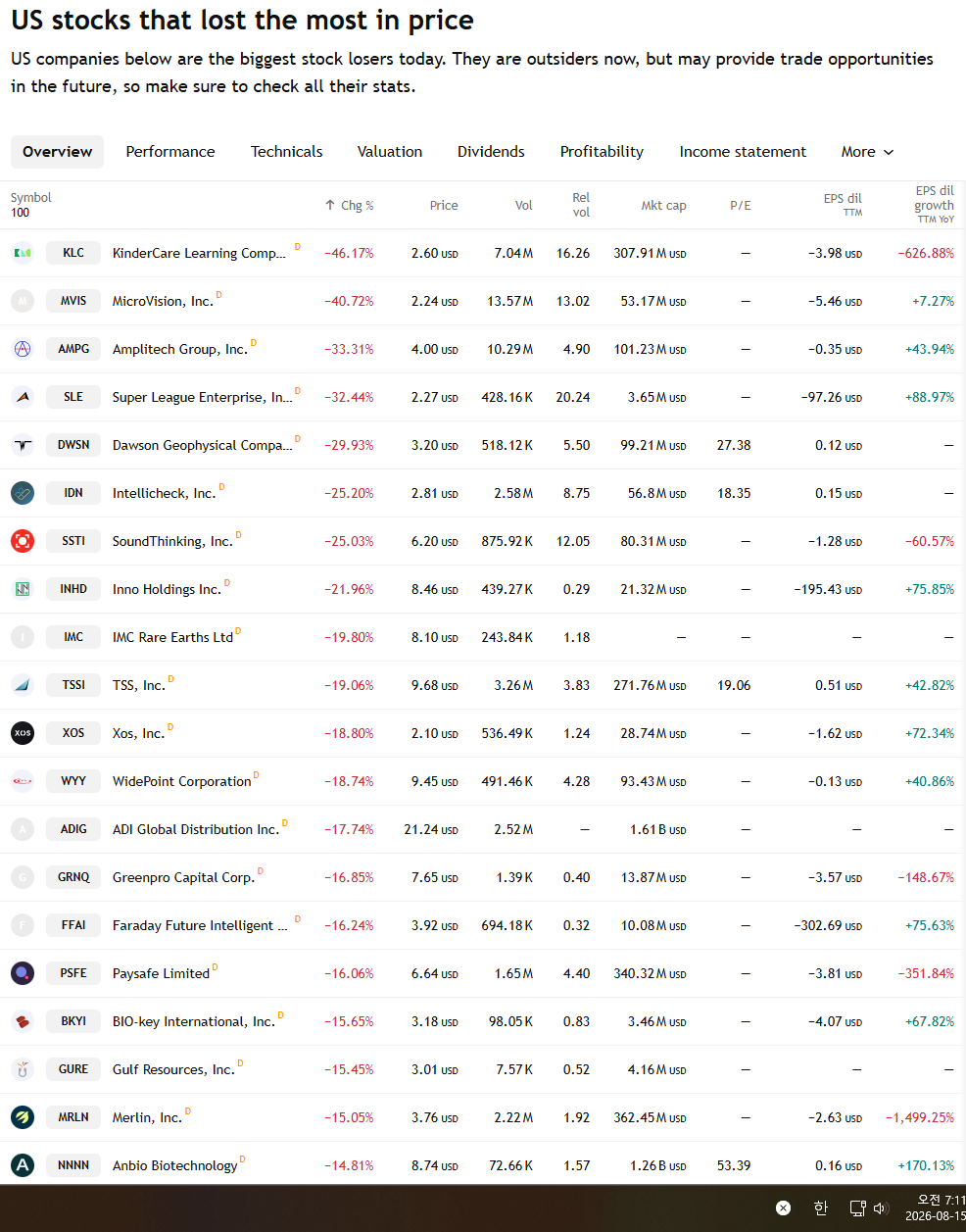Sort by EPS dil growth column header

coord(934,204)
